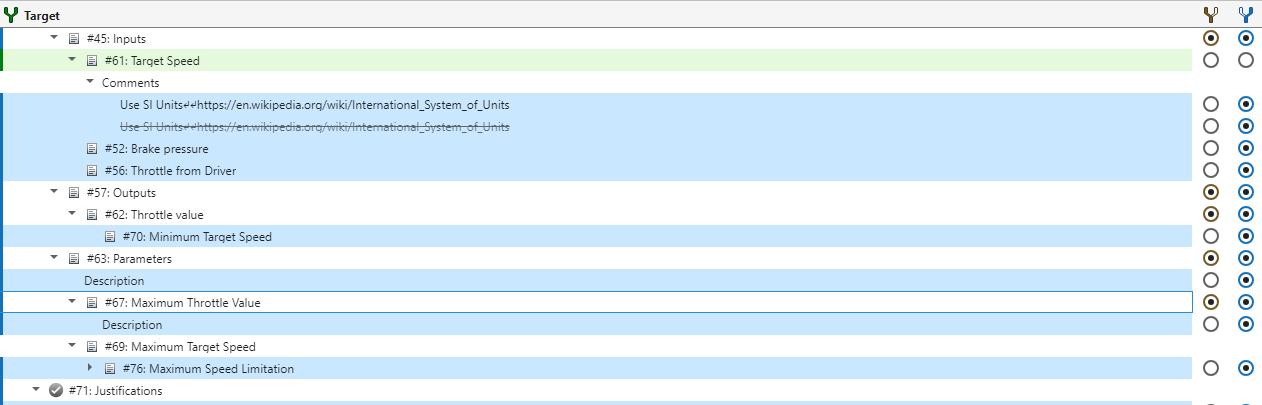
Task: Select the brown radio button for #61: Target Speed
Action: click(x=1211, y=60)
